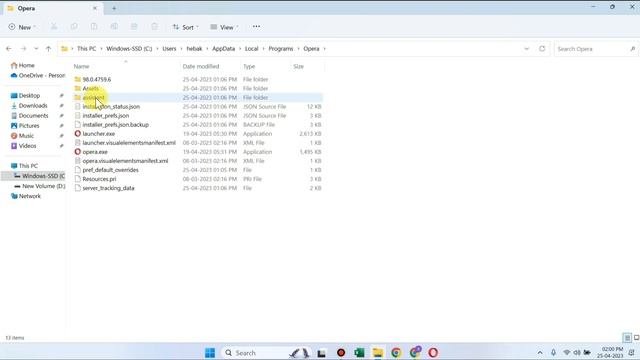Select Videos in the sidebar
The width and height of the screenshot is (640, 360).
(x=27, y=146)
